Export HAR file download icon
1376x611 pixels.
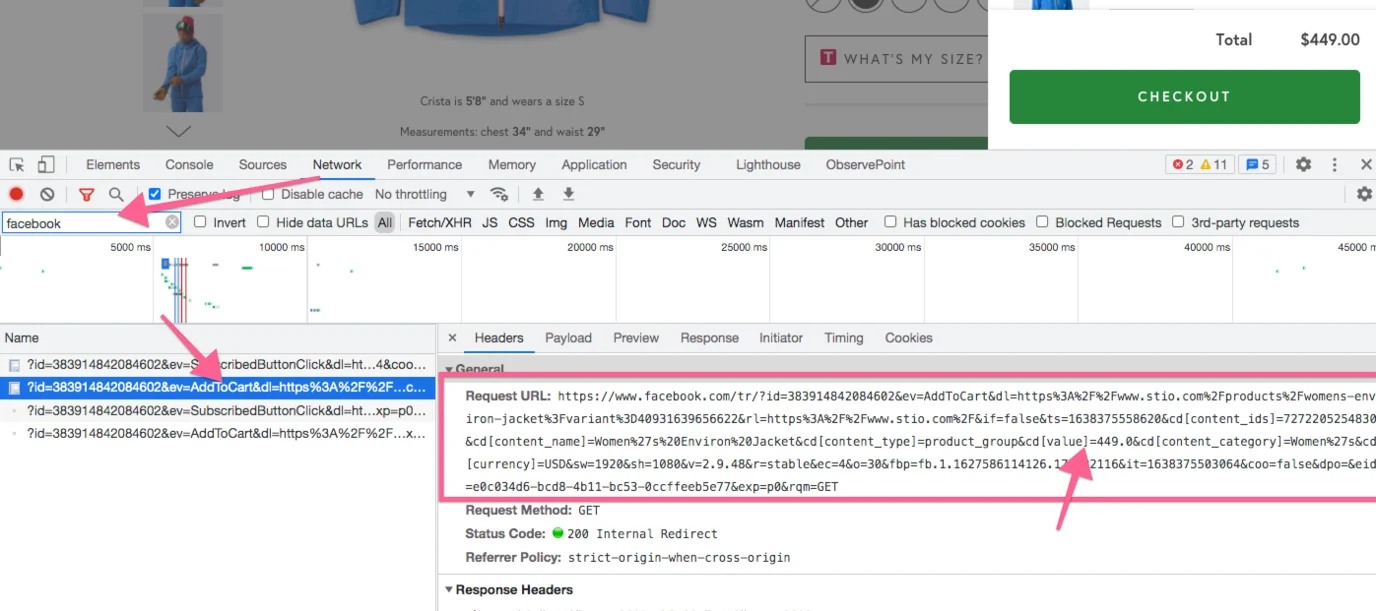click(569, 194)
